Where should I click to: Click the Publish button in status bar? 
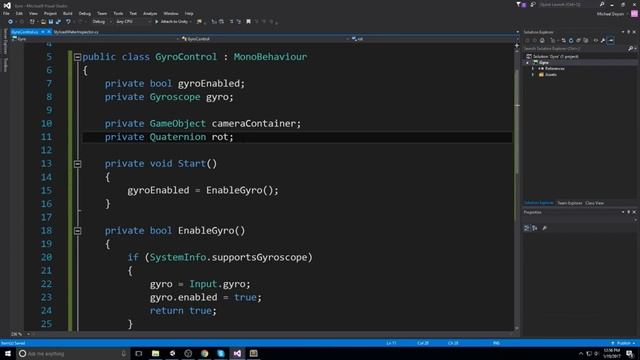coord(623,343)
